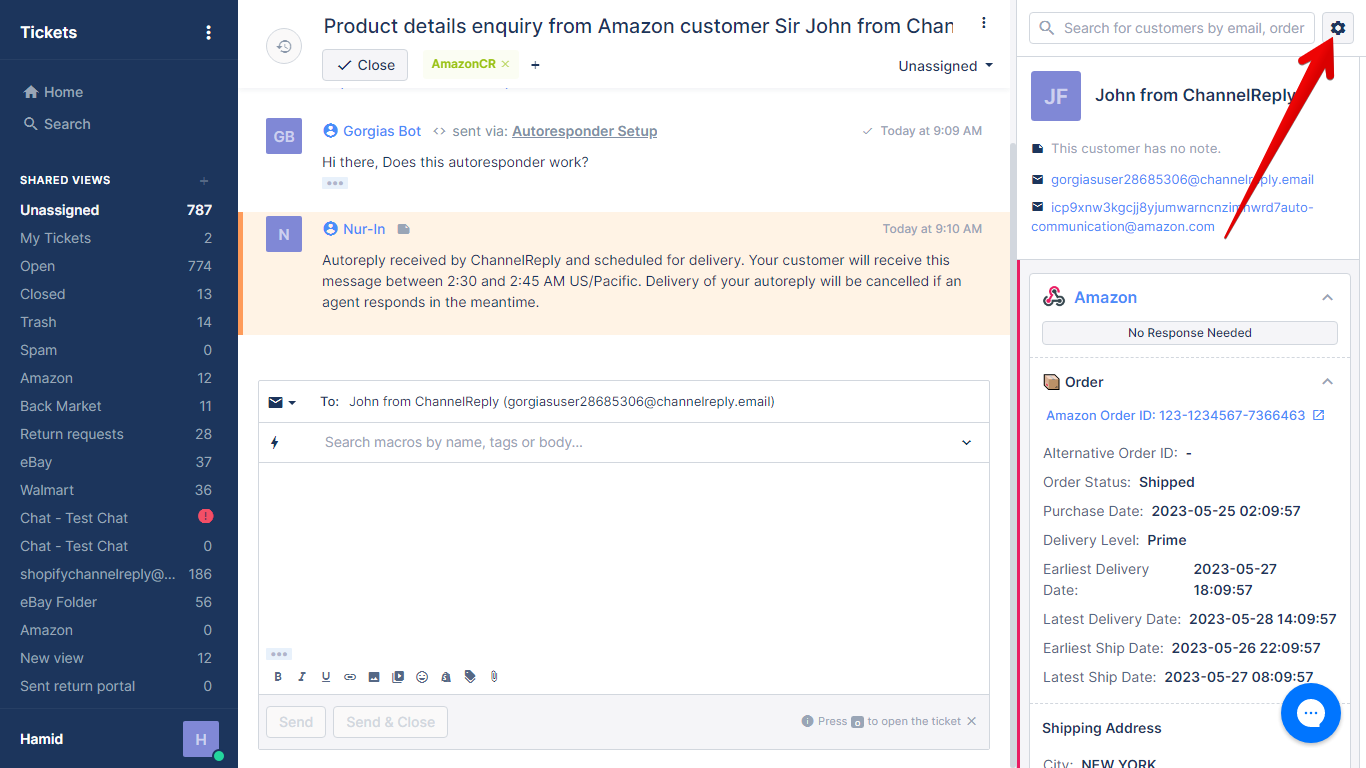
Task: Click the Gorgias Bot sender name
Action: [x=382, y=131]
